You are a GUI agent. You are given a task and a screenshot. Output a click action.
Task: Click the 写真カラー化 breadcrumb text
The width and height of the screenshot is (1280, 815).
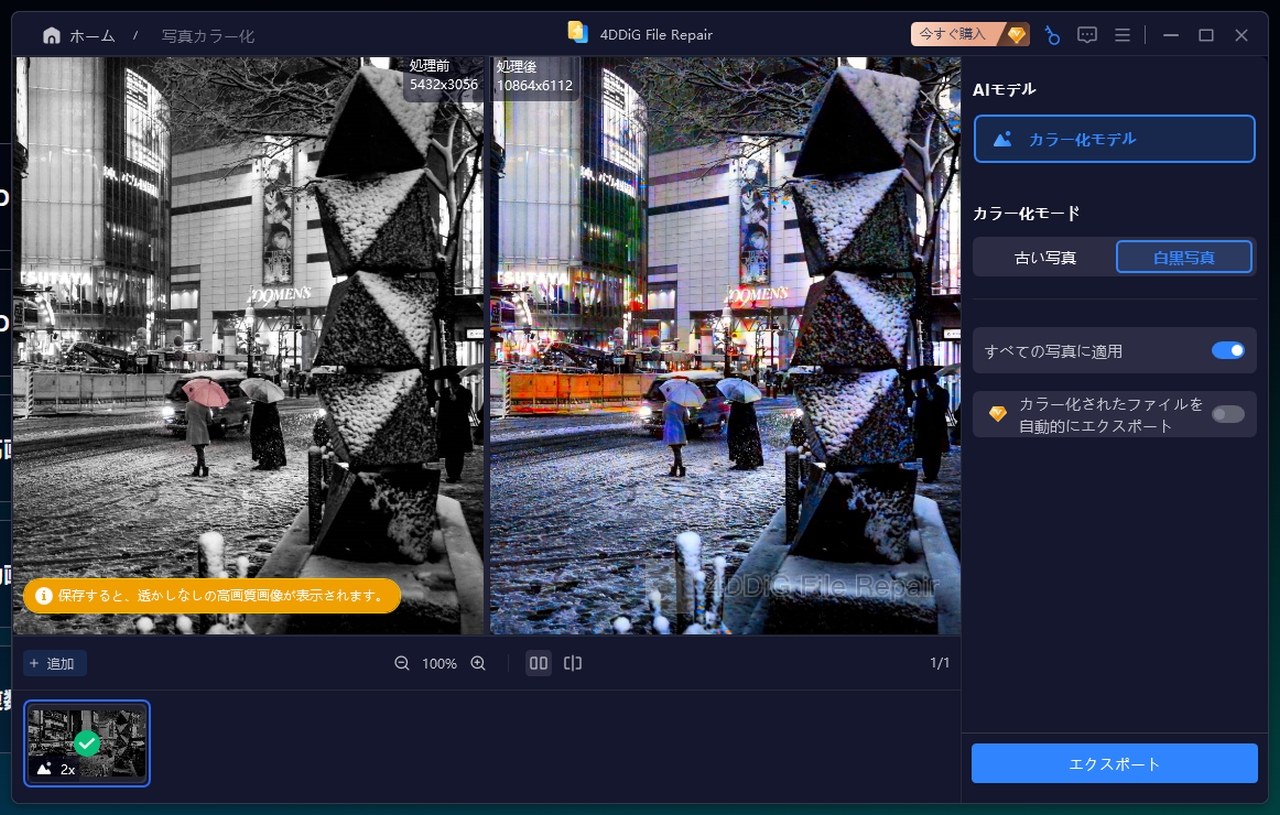pyautogui.click(x=208, y=36)
